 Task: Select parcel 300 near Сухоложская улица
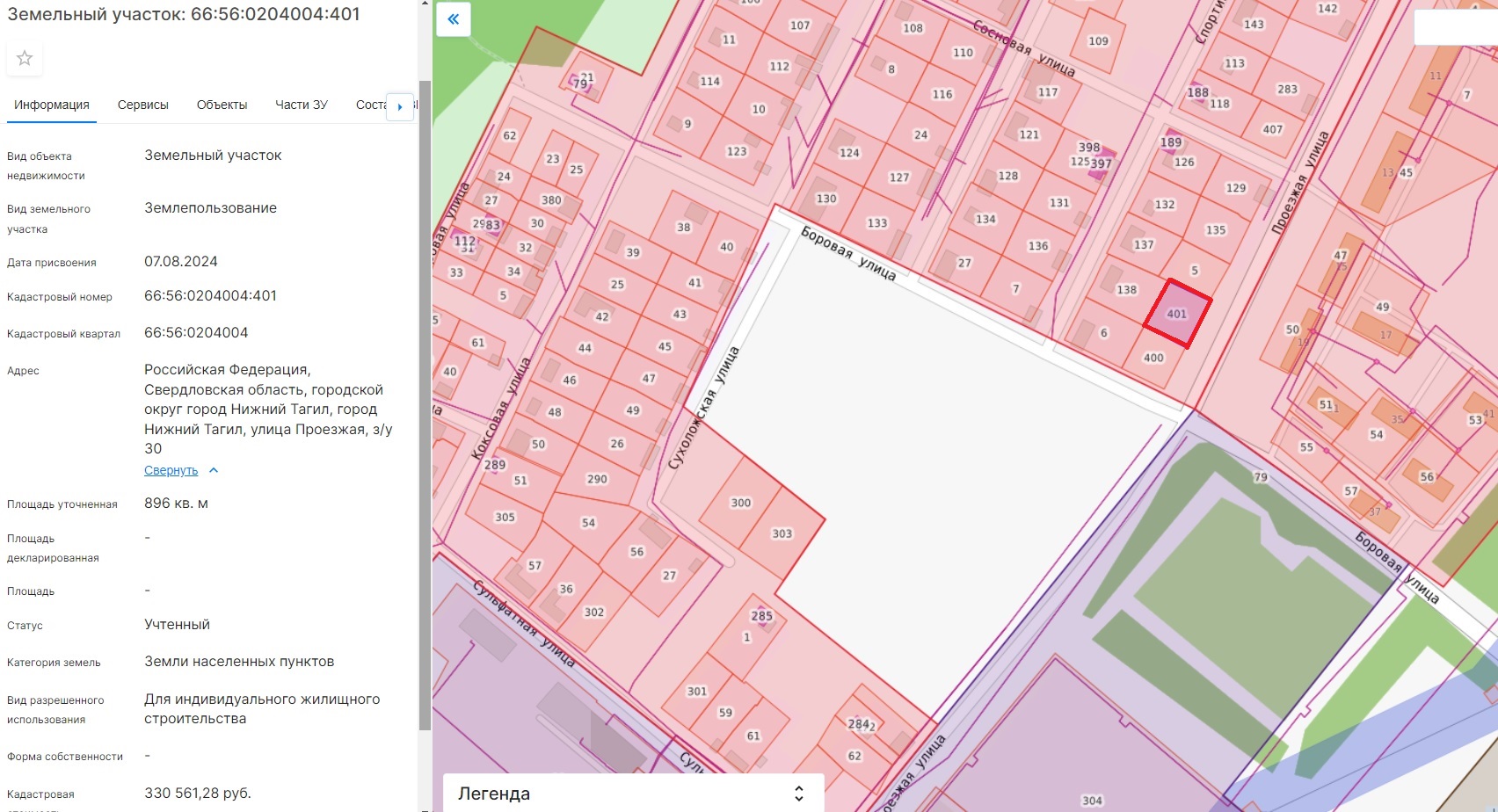[740, 503]
